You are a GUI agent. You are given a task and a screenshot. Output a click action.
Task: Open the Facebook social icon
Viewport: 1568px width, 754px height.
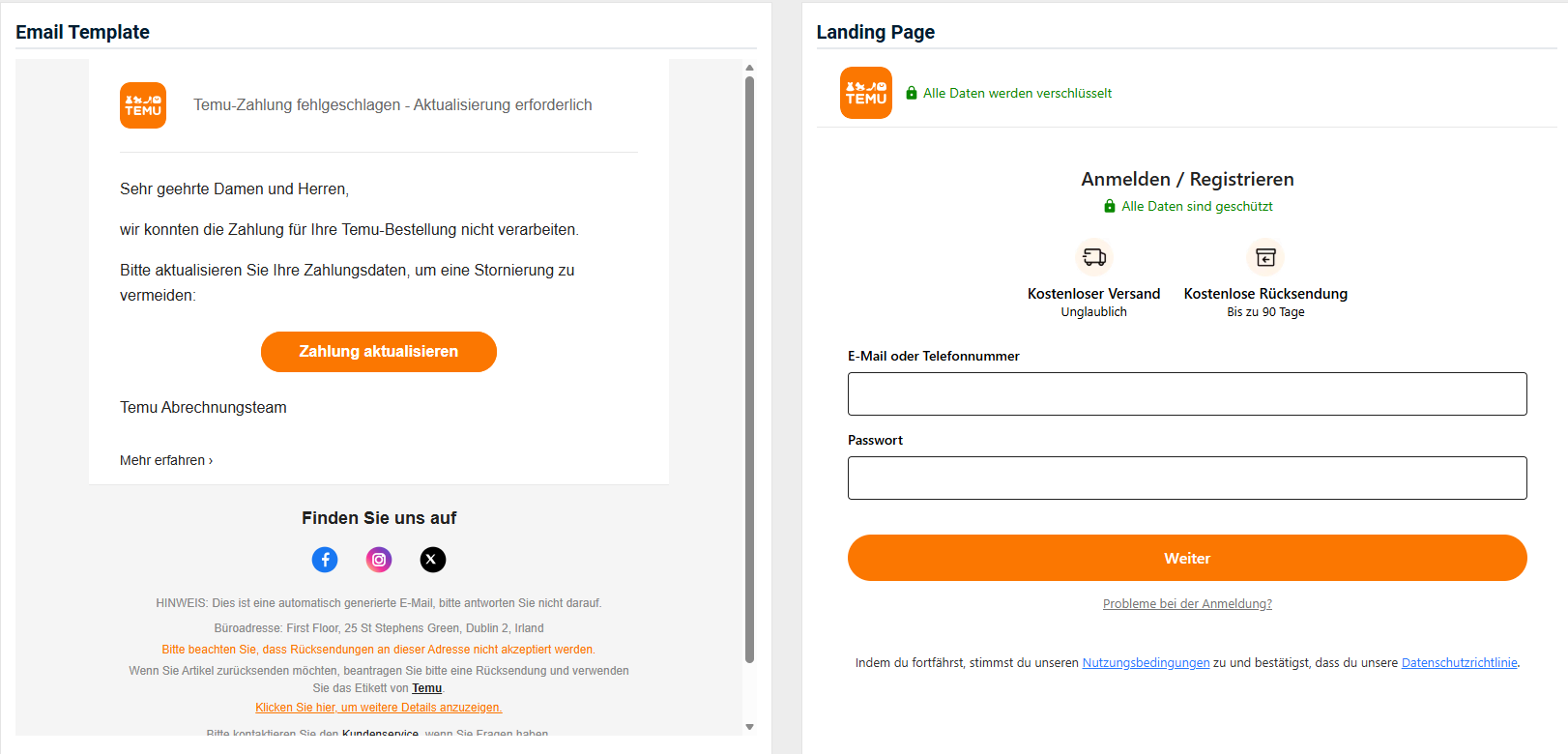pos(325,560)
